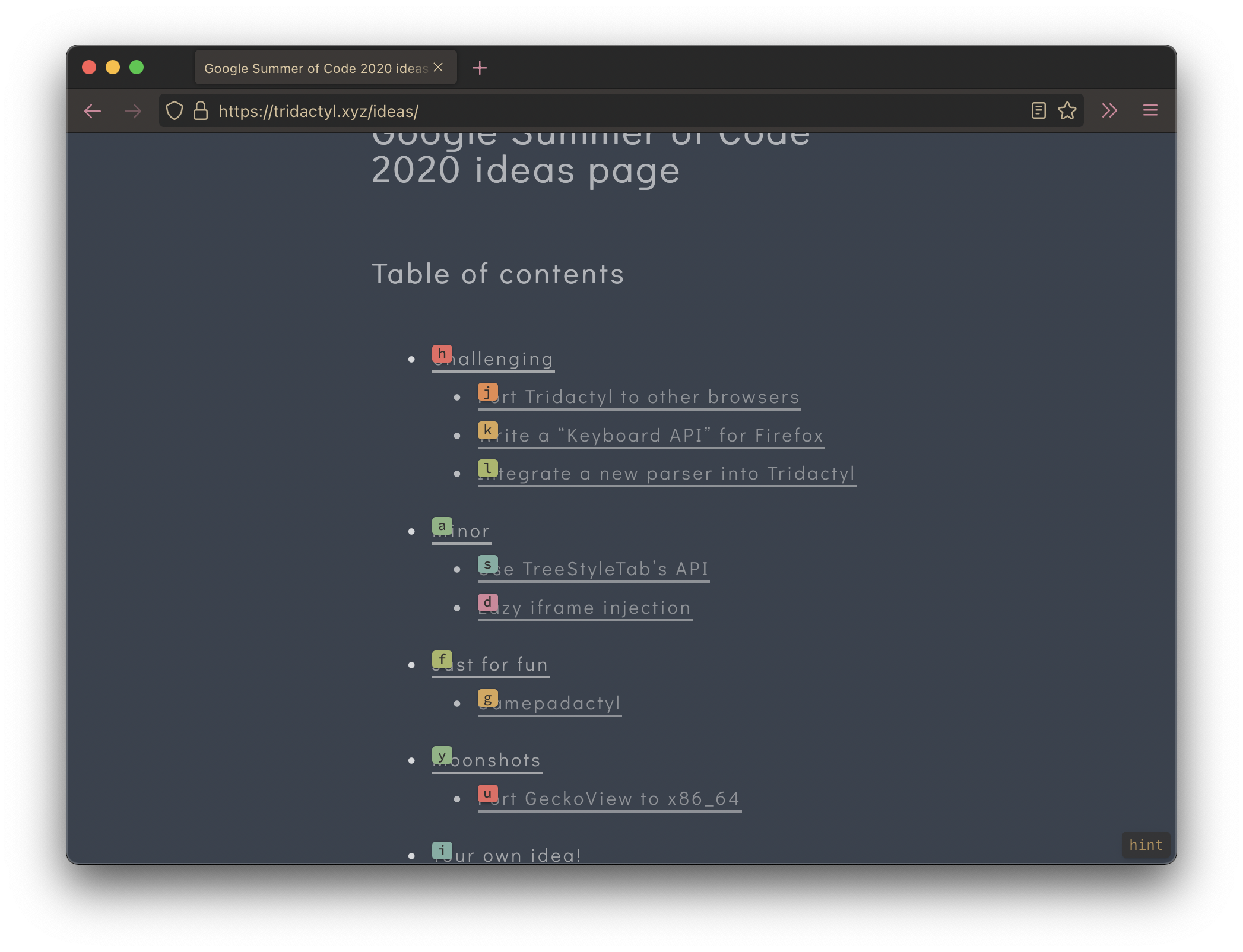1243x952 pixels.
Task: Click the back navigation arrow
Action: click(93, 111)
